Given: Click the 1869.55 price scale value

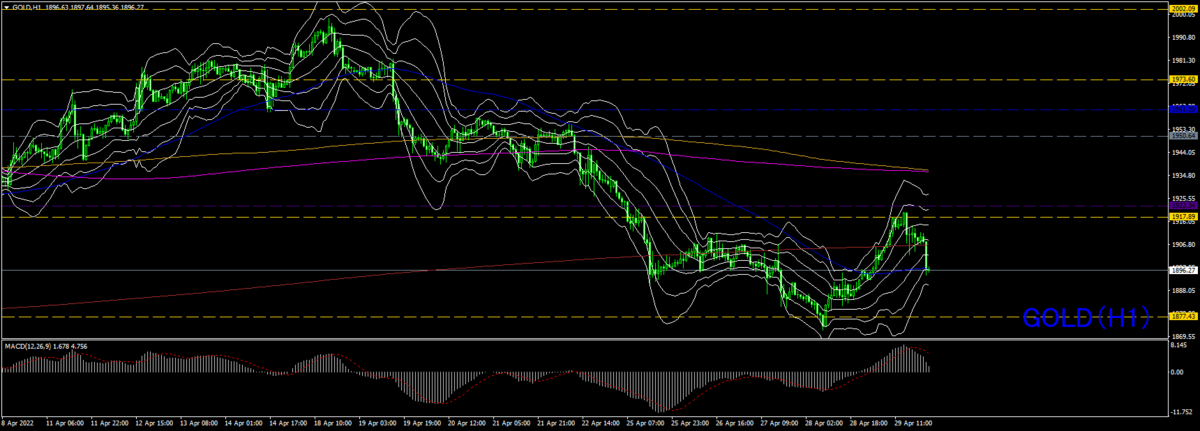Looking at the screenshot, I should 1183,336.
